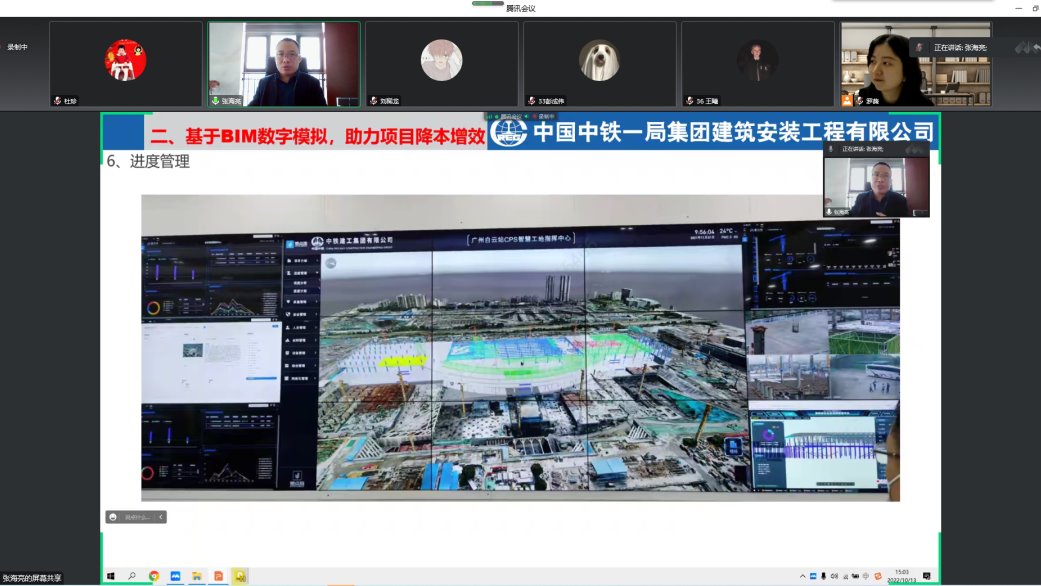
Task: Click the emoji icon in the chat bar
Action: tap(113, 517)
